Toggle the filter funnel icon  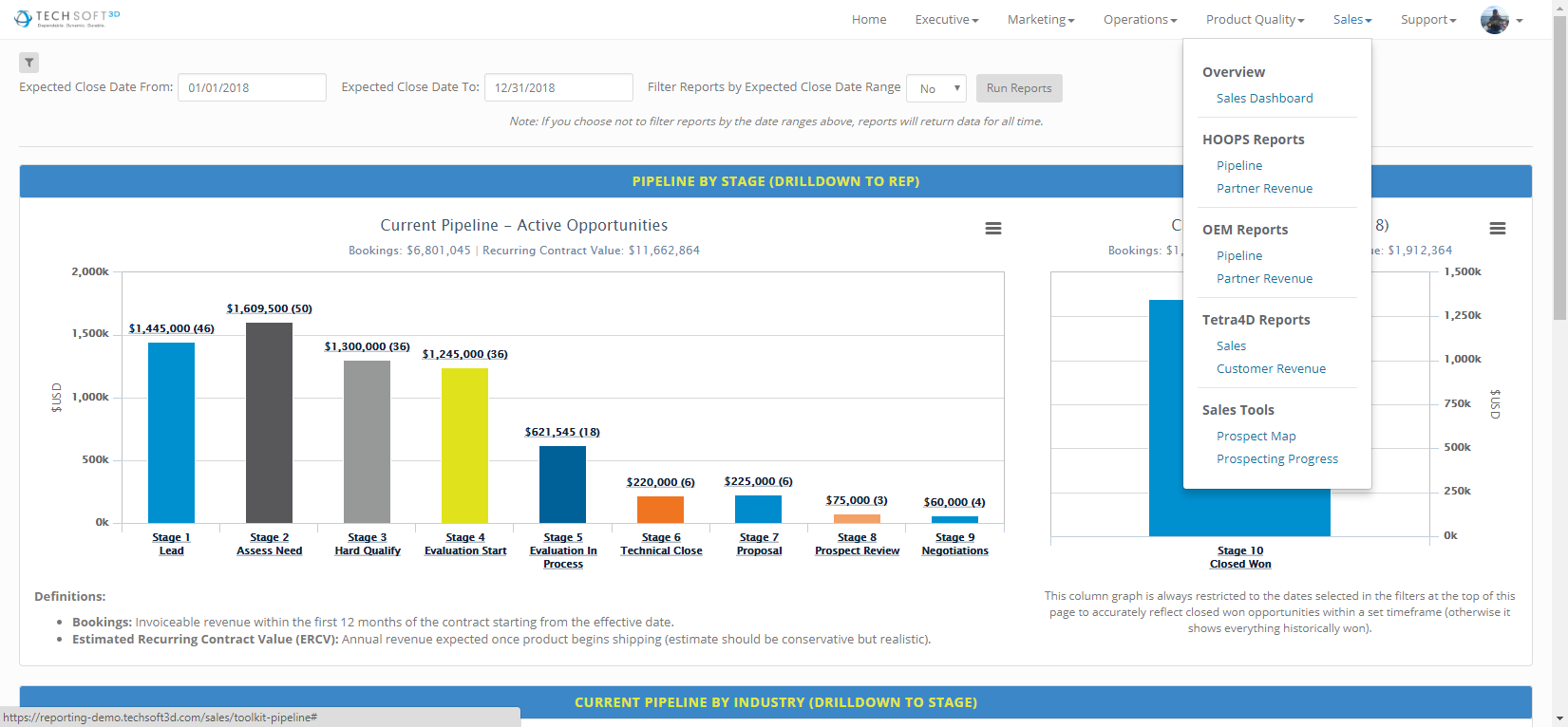(29, 63)
